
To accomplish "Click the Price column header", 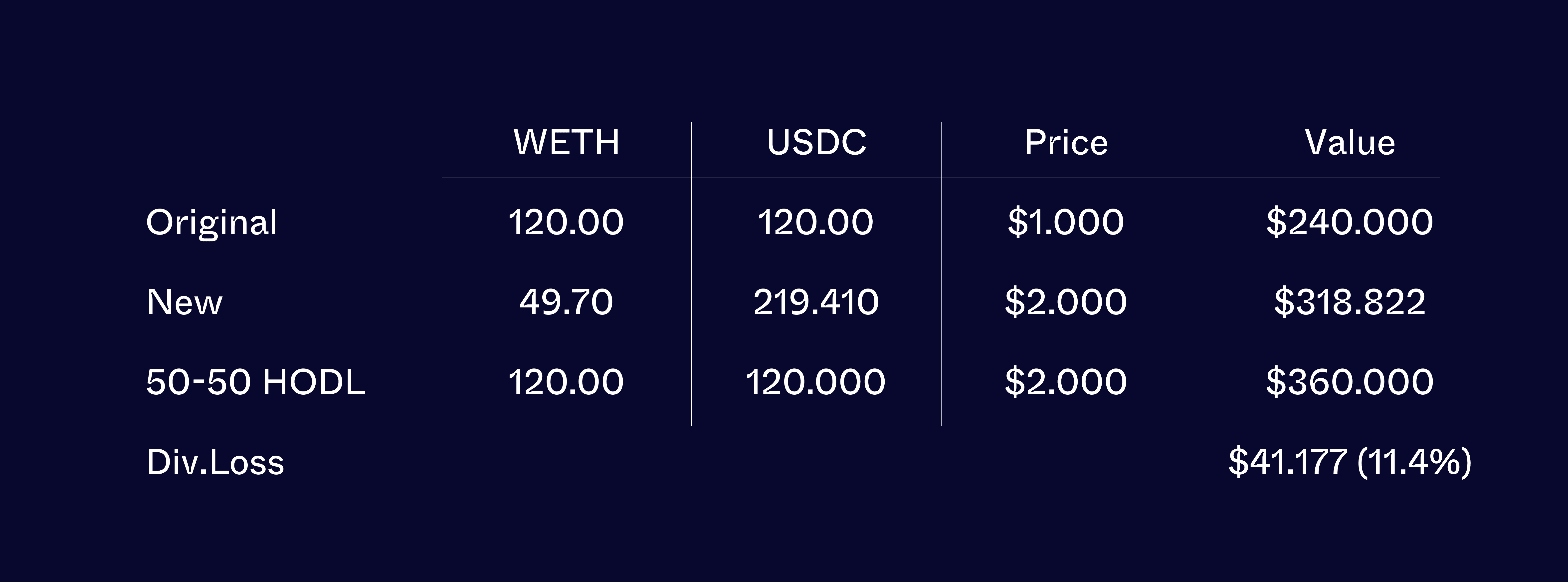I will [x=1066, y=142].
